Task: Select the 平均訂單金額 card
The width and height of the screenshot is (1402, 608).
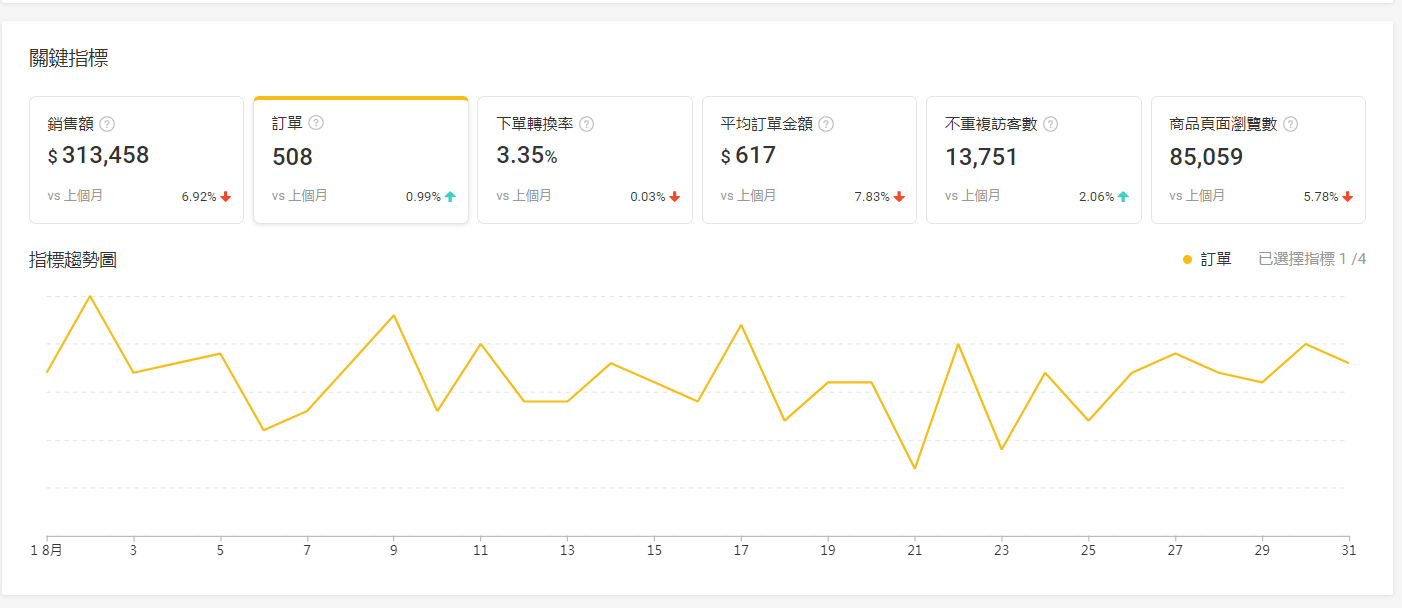Action: [809, 160]
